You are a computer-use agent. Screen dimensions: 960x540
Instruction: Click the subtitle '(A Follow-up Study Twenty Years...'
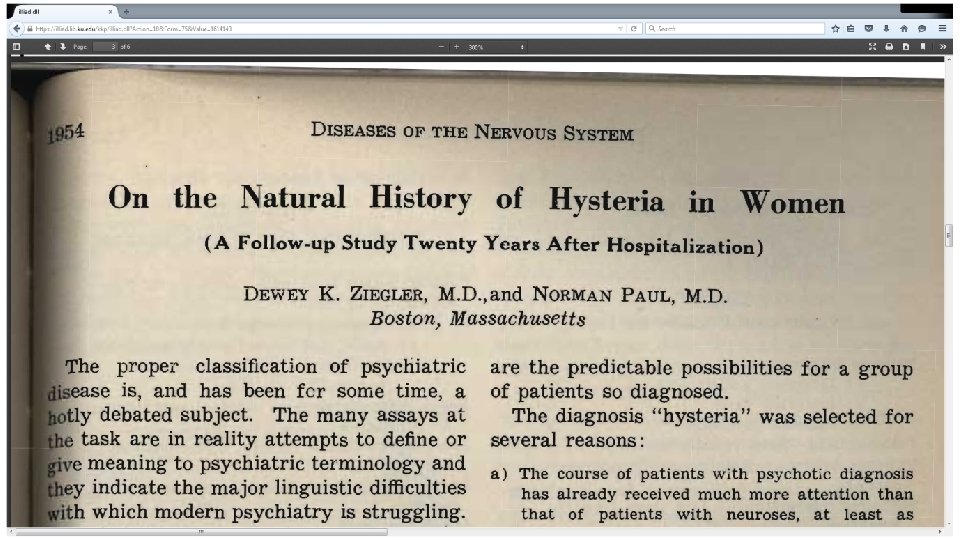tap(484, 244)
